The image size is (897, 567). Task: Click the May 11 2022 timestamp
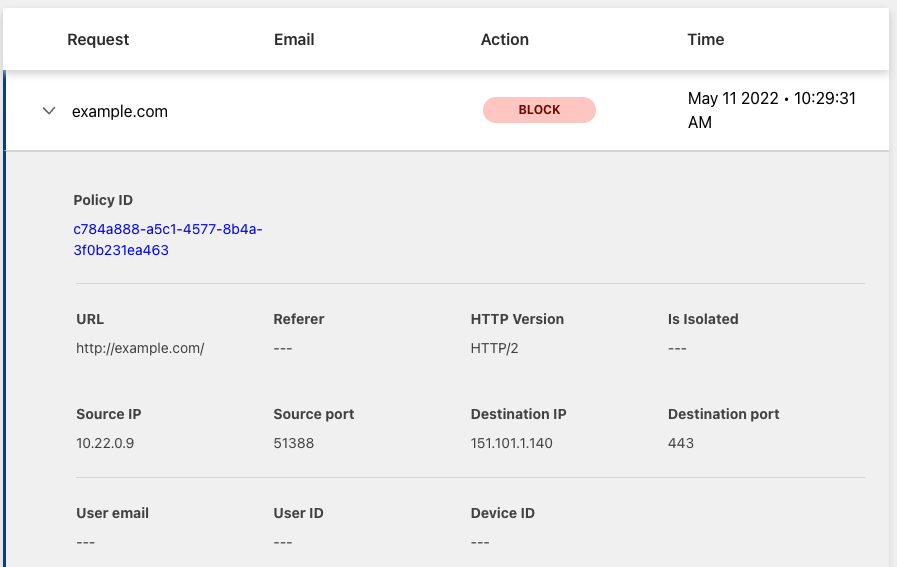[x=771, y=110]
